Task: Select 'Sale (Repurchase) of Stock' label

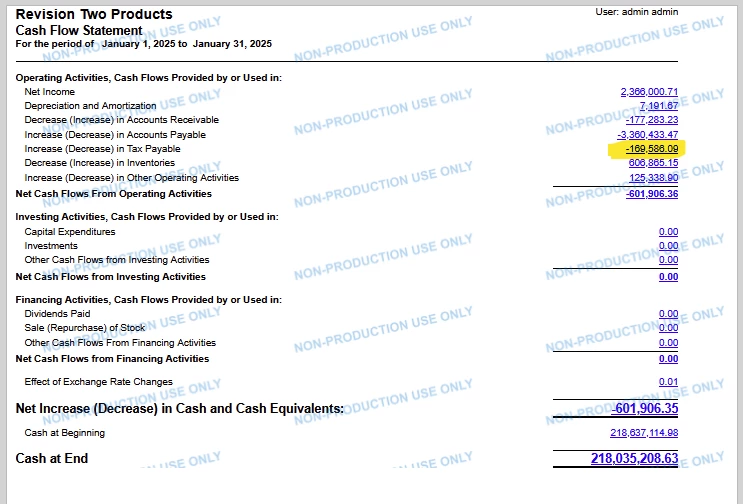Action: click(84, 327)
